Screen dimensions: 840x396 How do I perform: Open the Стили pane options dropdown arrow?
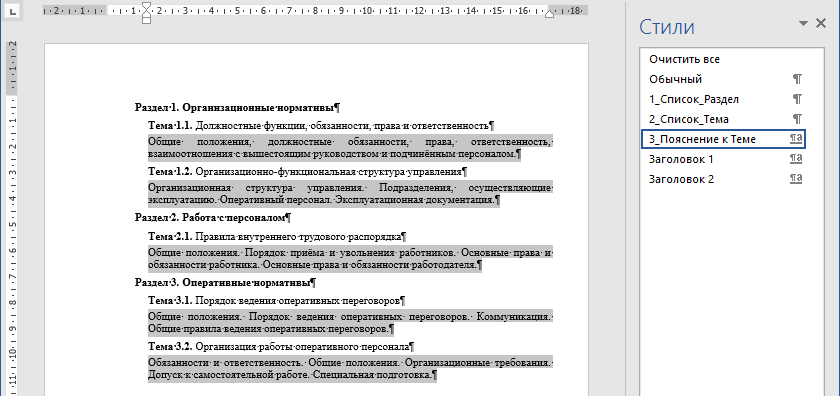[802, 23]
